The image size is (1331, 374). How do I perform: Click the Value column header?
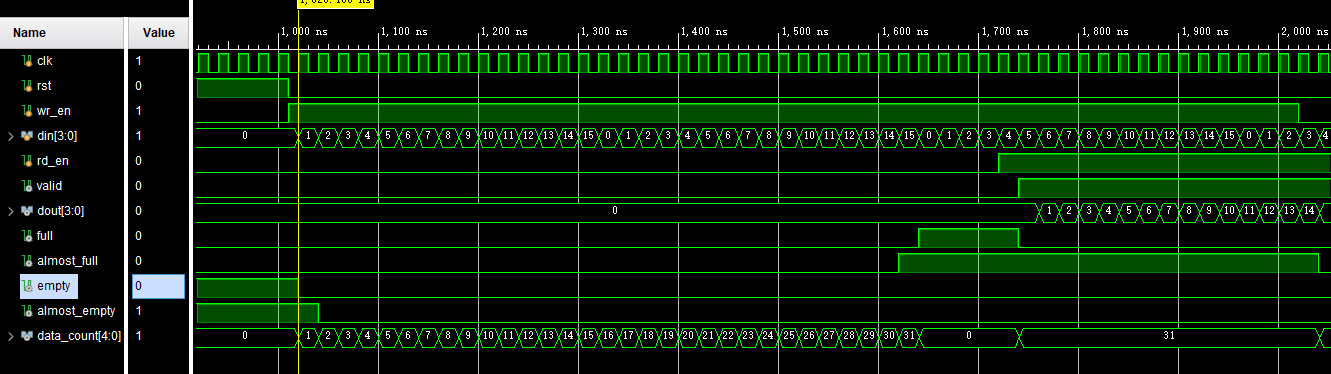pos(158,33)
